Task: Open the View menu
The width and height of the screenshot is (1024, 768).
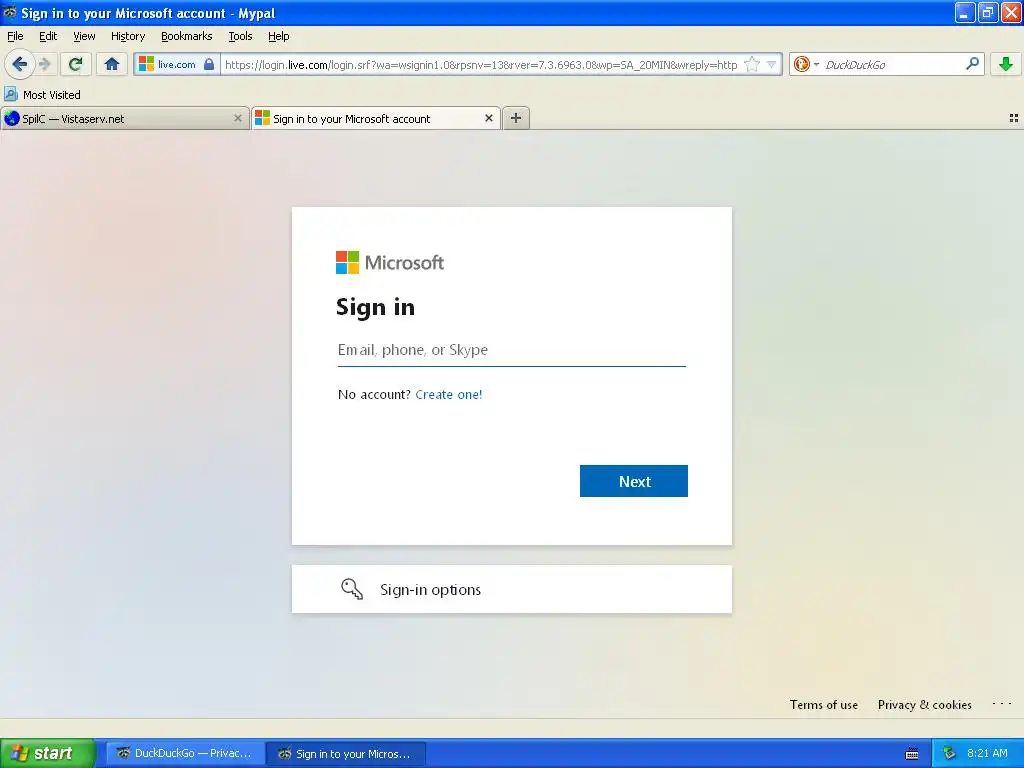Action: 84,36
